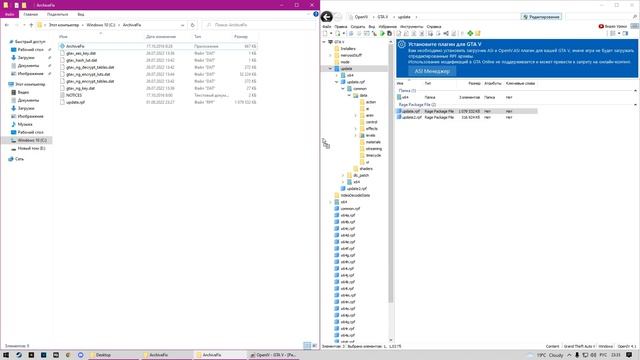Click the green play arrow toolbar icon

[x=382, y=33]
